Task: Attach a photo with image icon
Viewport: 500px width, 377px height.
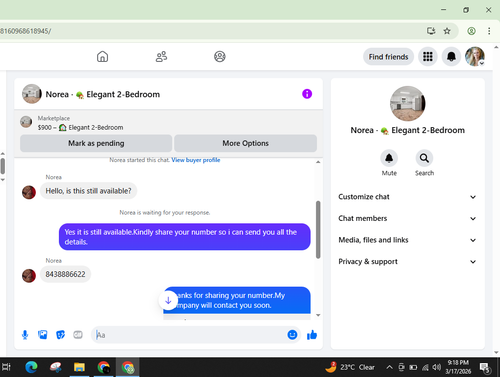Action: tap(43, 334)
